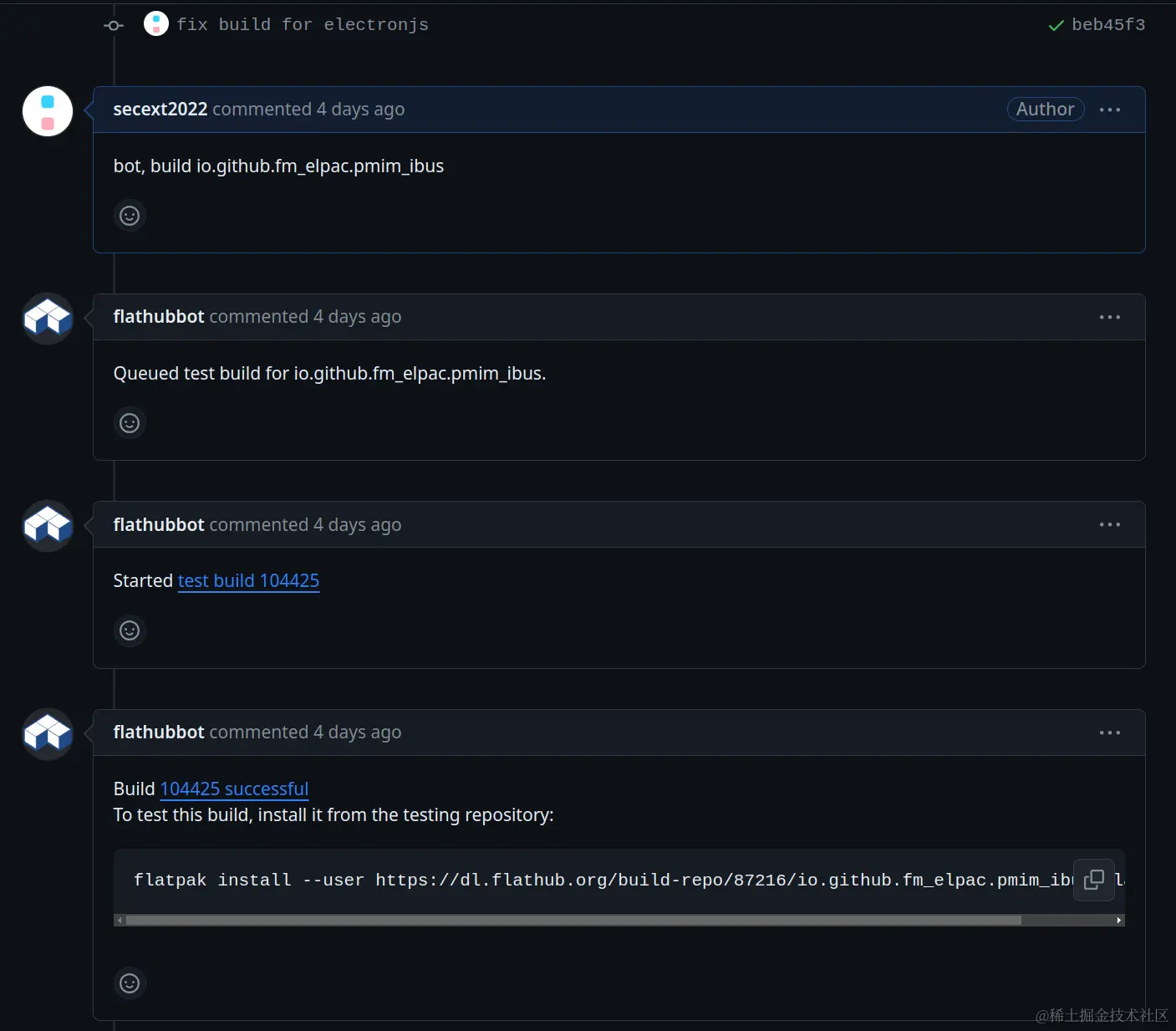The height and width of the screenshot is (1031, 1176).
Task: Click text 'bot, build io.github.fm_elpac.pmim_ibus'
Action: [x=278, y=166]
